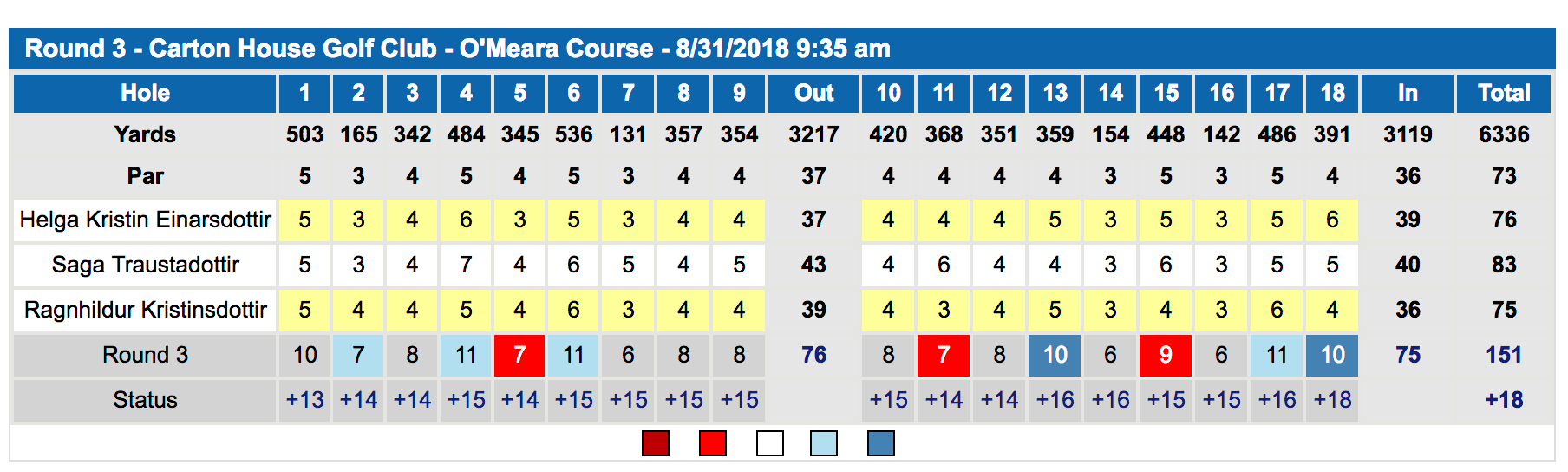Click the Total column header

1504,93
